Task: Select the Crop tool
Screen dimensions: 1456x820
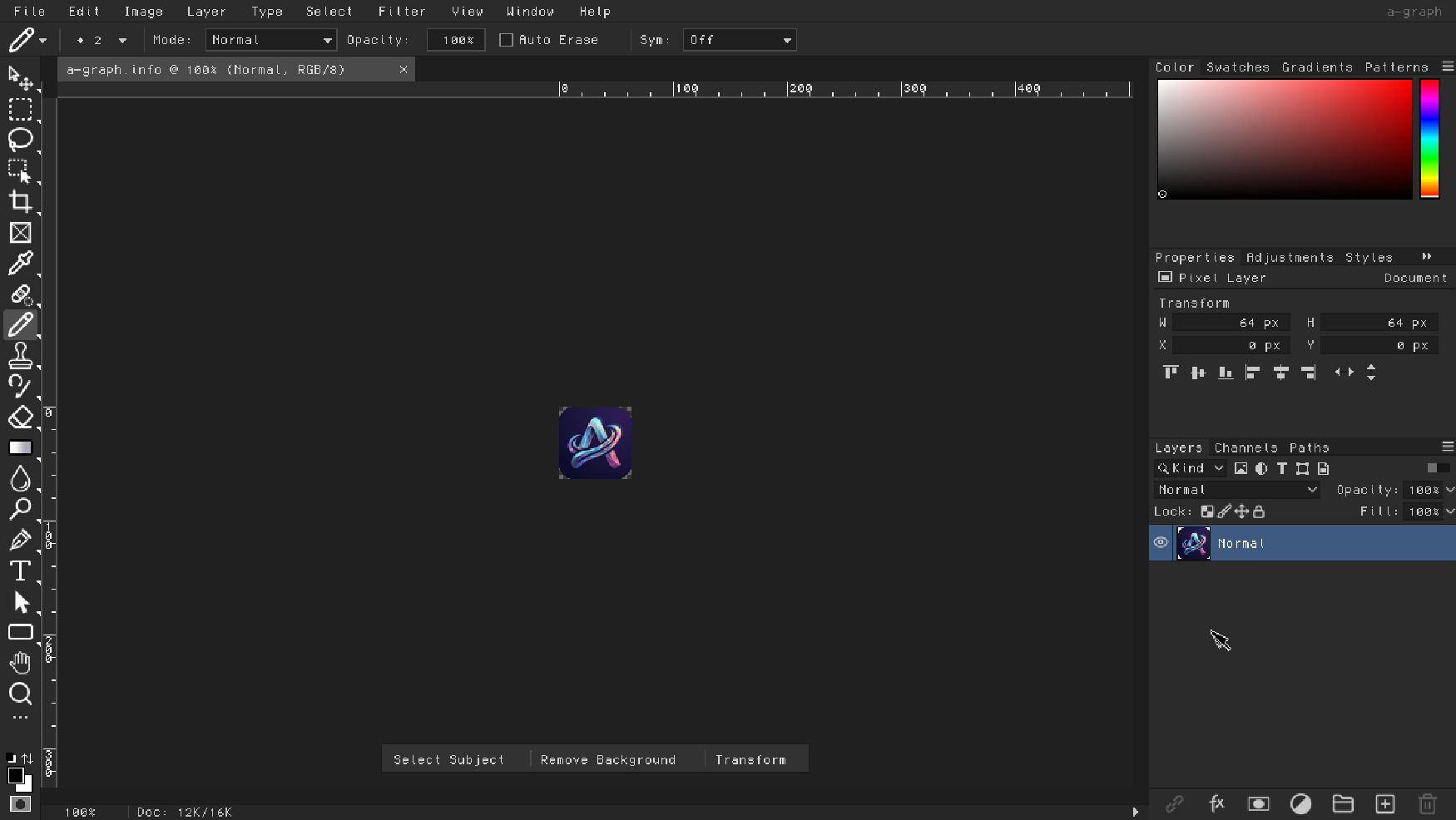Action: pos(20,201)
